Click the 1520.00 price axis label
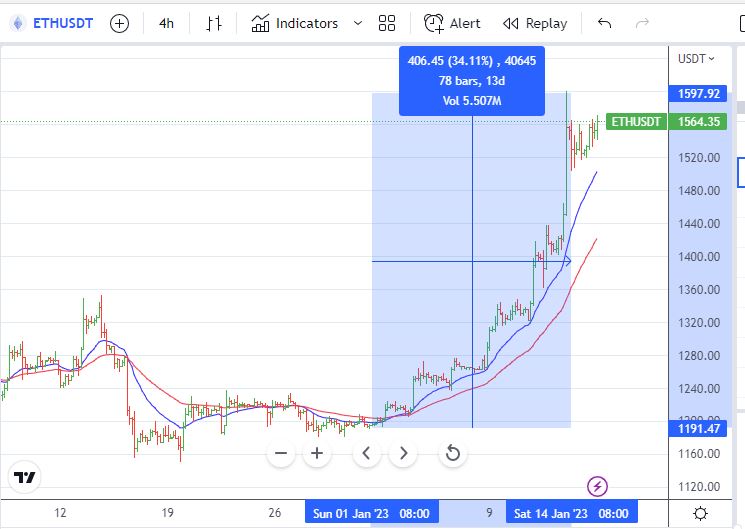Viewport: 745px width, 529px height. [x=699, y=157]
